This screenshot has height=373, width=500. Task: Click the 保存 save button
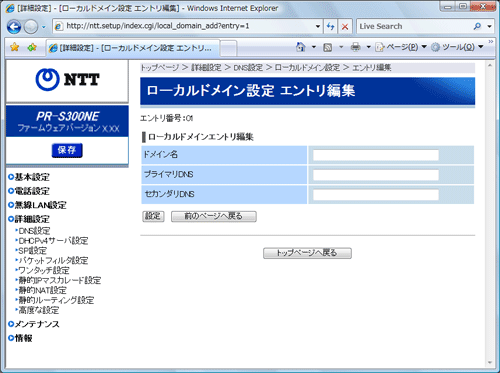[67, 150]
